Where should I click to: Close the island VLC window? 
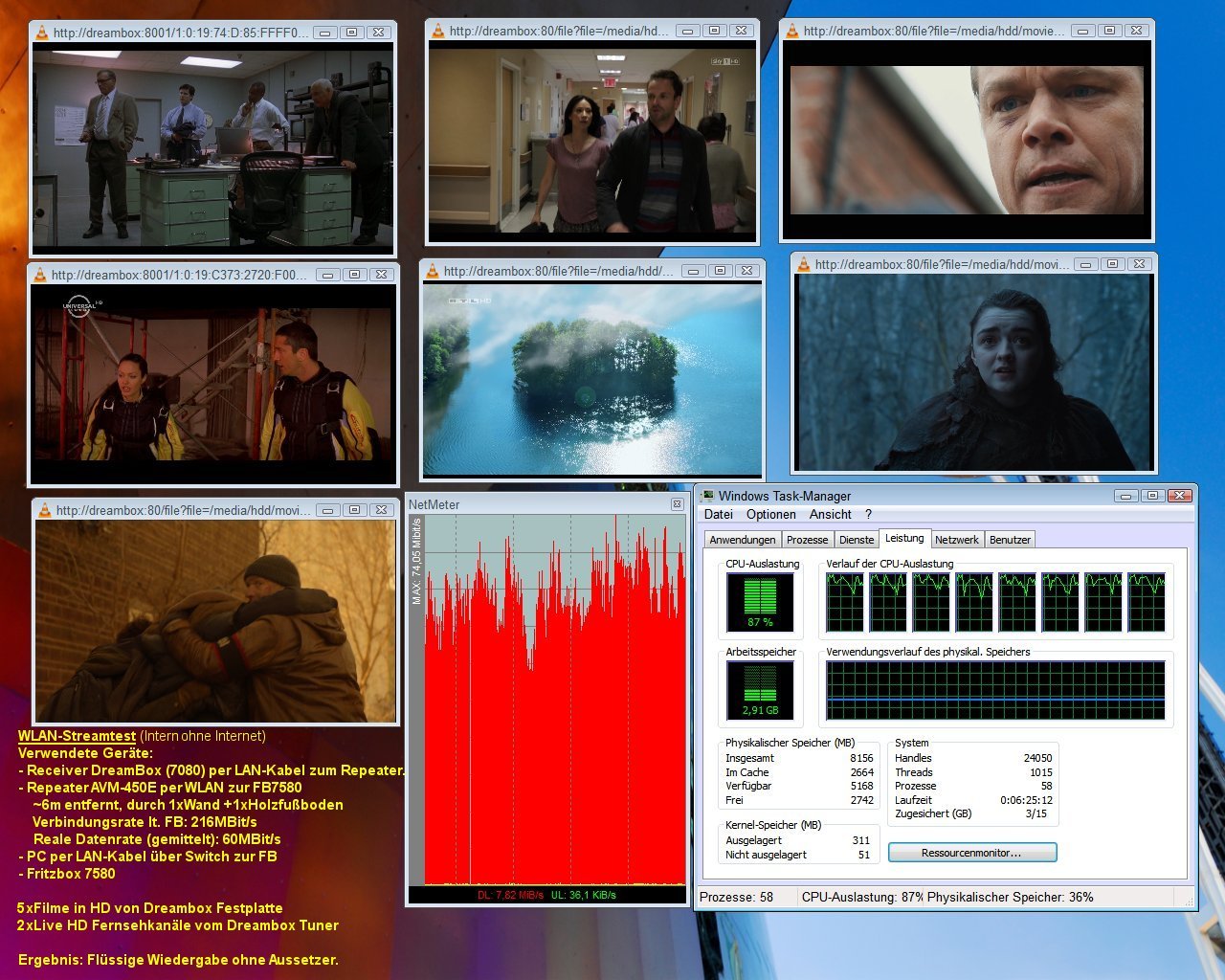pos(747,271)
